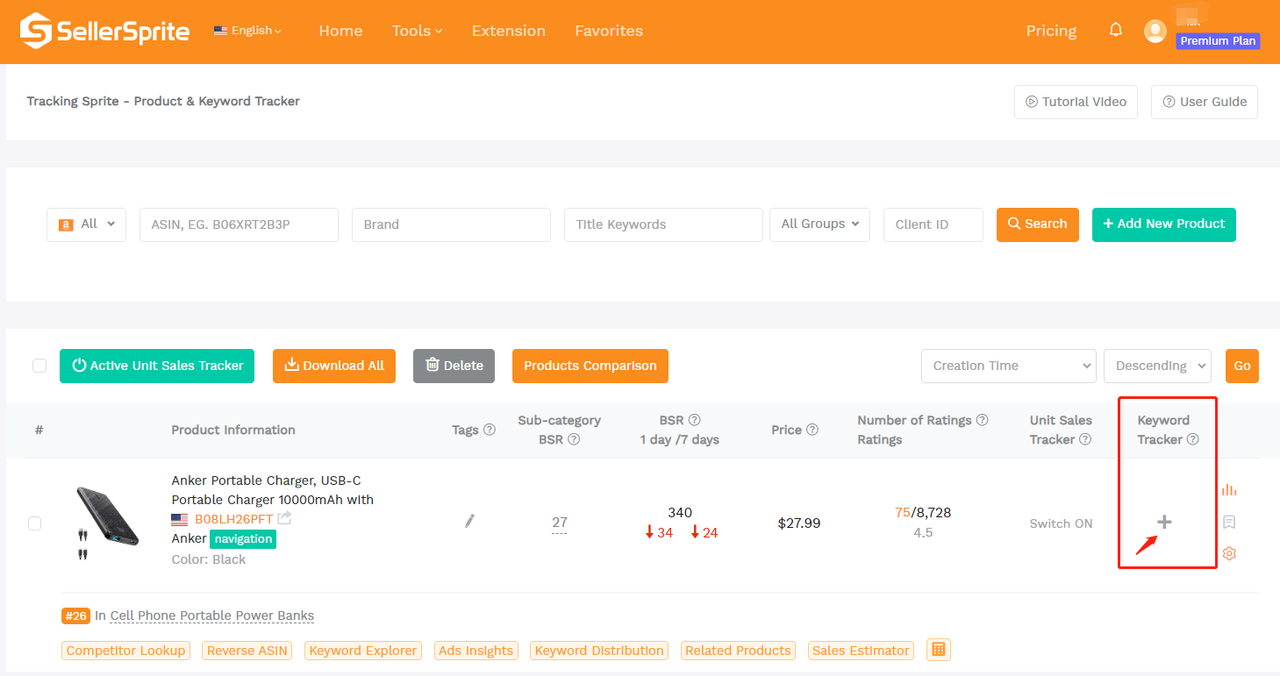1280x676 pixels.
Task: Open the Creation Time sort dropdown
Action: point(1008,366)
